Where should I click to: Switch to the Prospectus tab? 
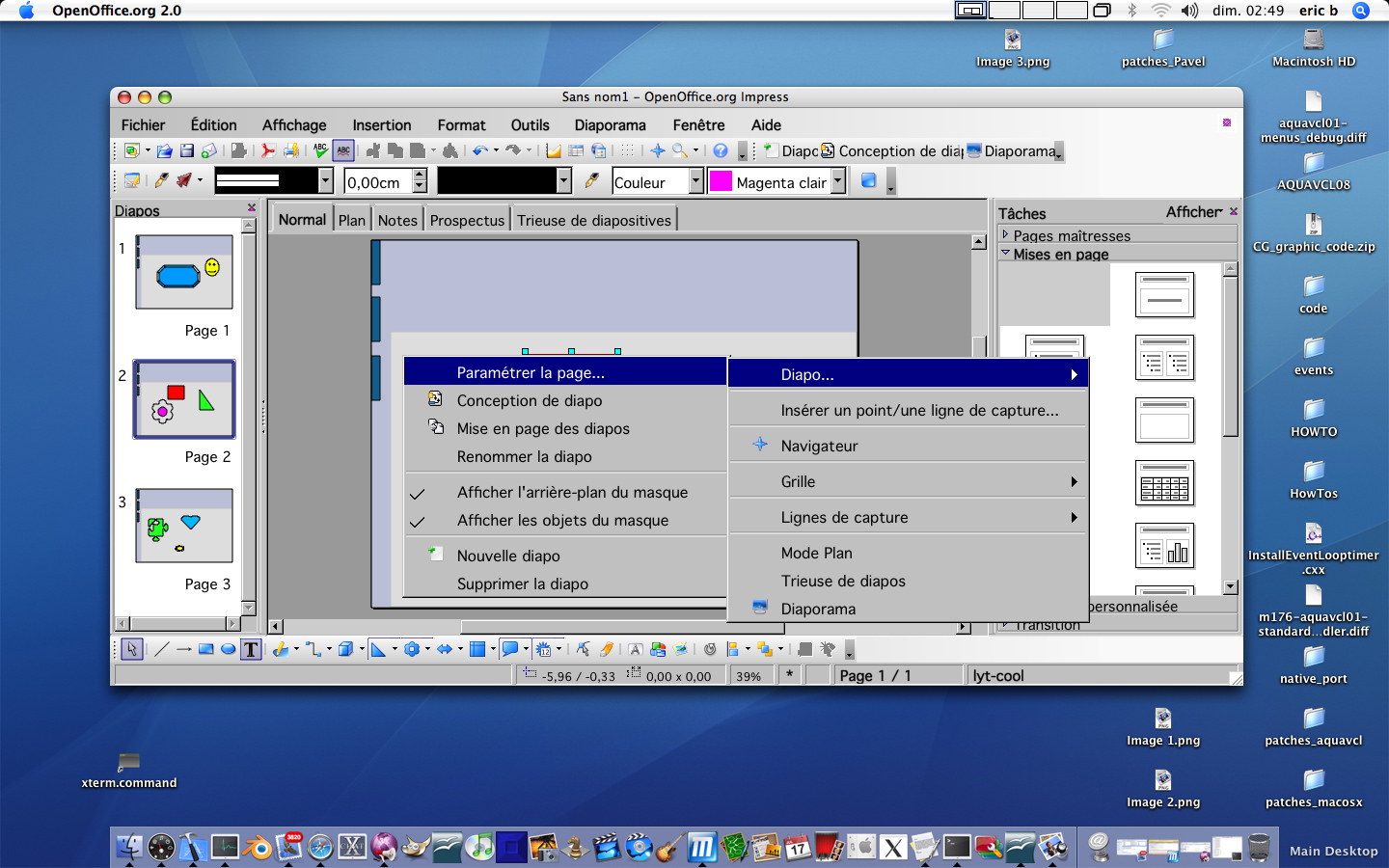point(467,220)
